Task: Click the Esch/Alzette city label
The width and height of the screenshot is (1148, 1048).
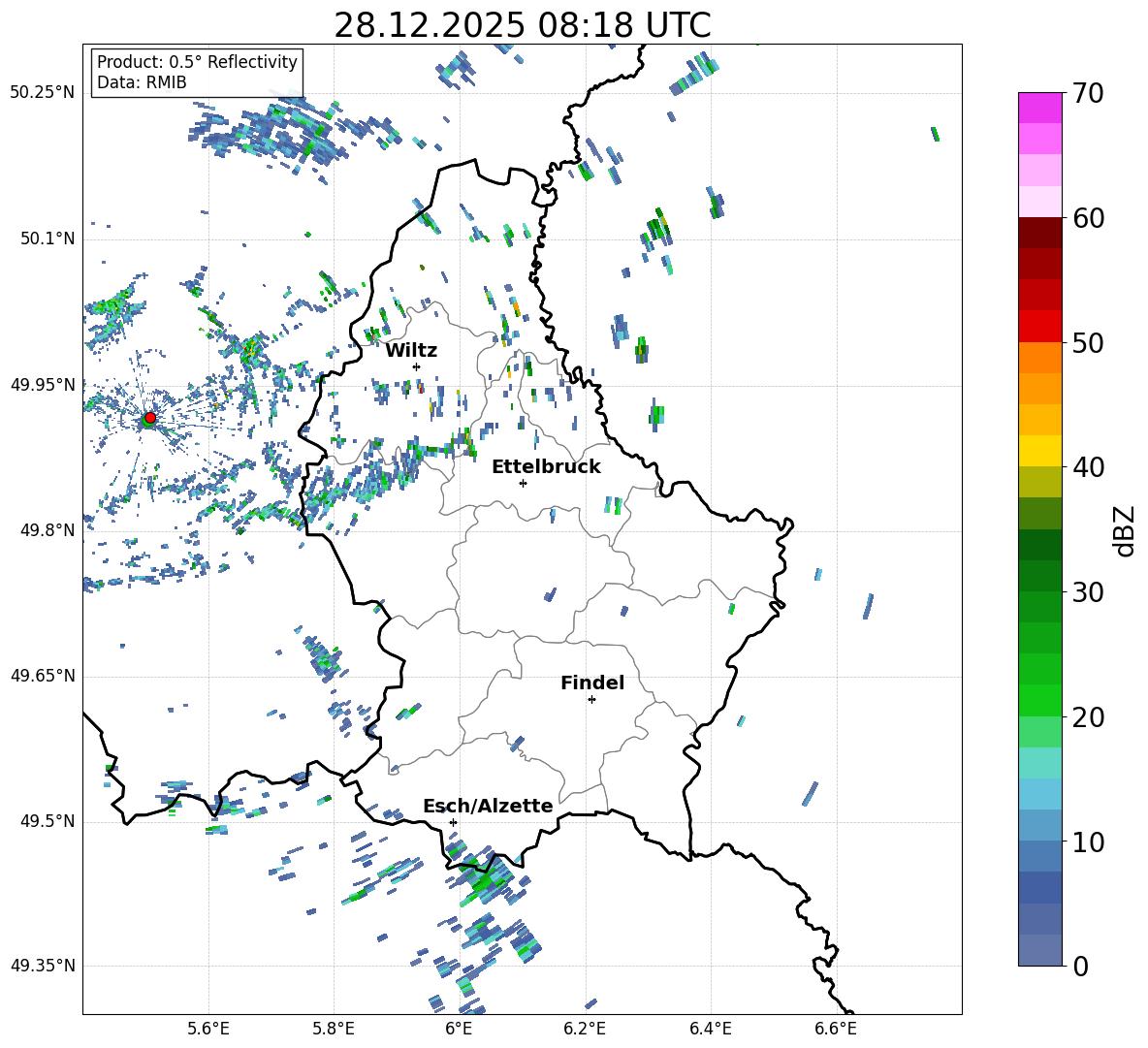Action: tap(488, 806)
